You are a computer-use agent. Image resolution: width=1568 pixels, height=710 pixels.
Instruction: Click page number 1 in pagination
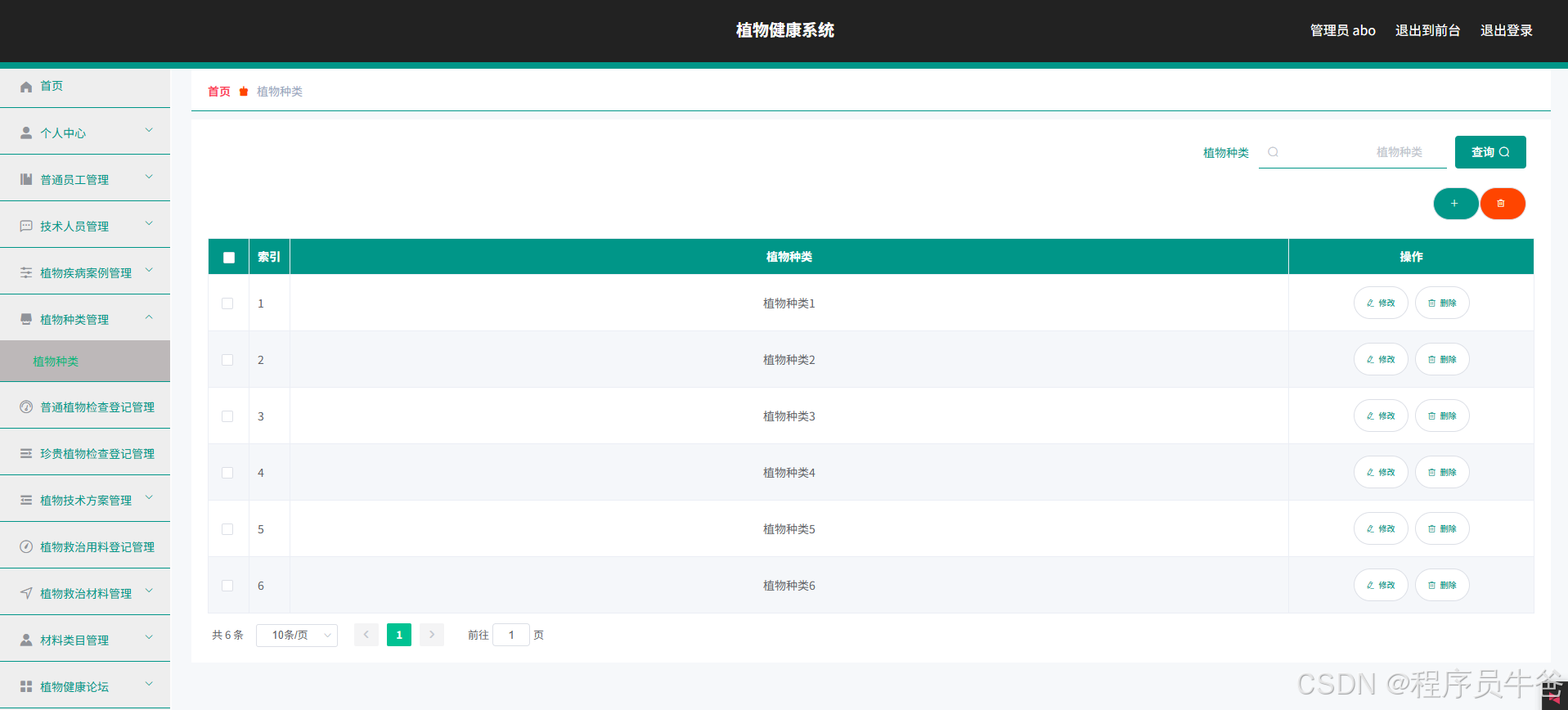[399, 635]
